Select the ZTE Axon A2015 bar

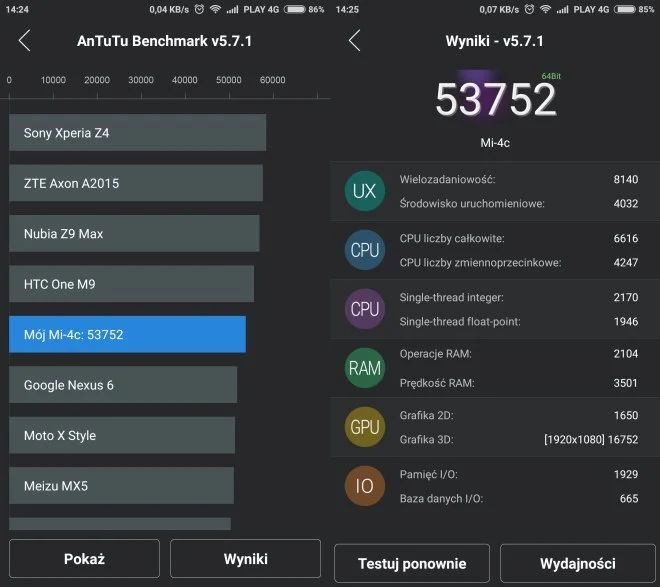136,183
